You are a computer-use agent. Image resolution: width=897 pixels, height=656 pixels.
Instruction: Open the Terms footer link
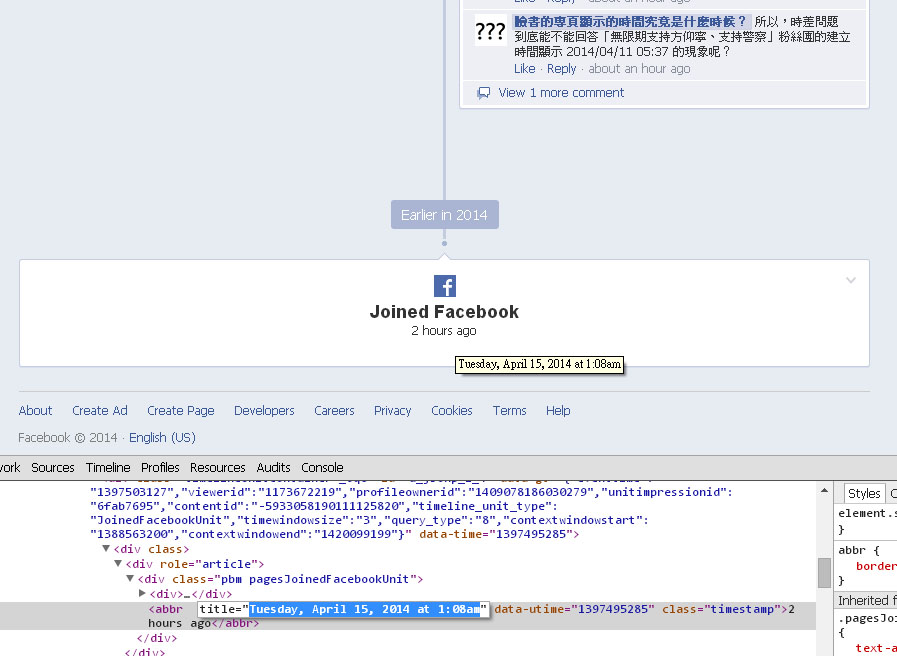tap(509, 411)
